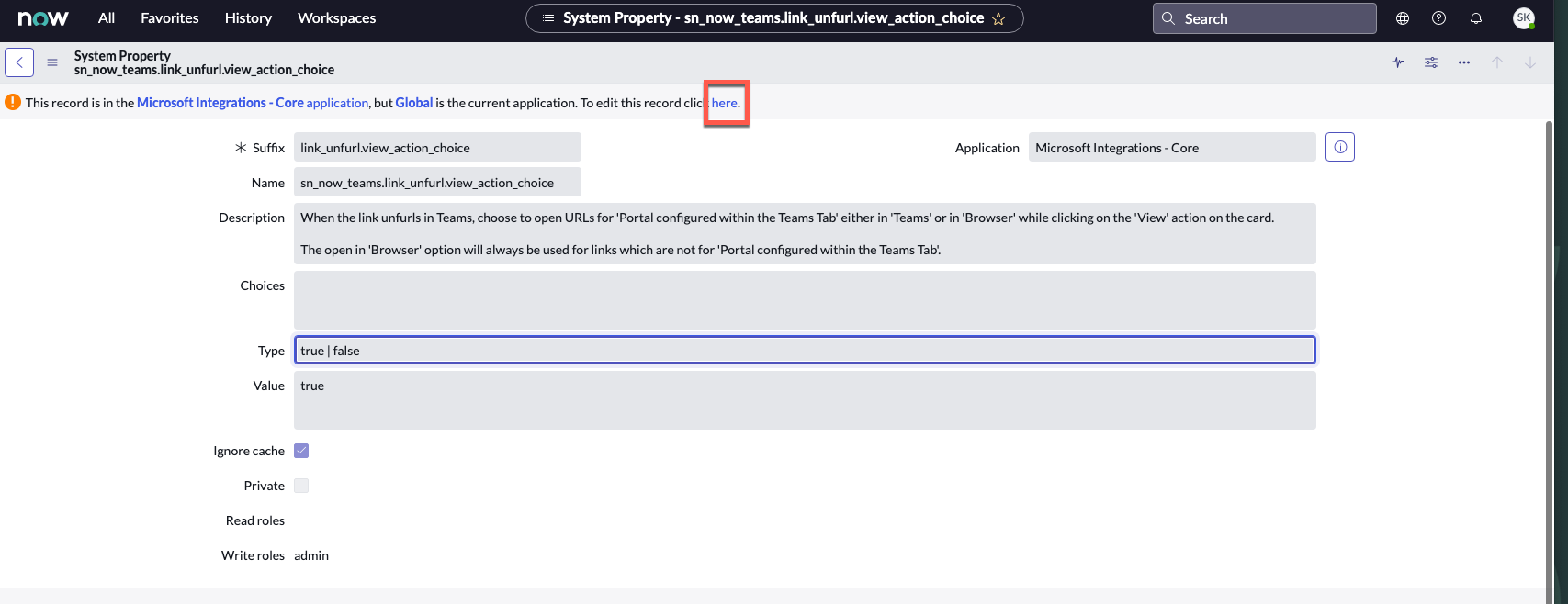The image size is (1568, 604).
Task: Open the help question mark icon
Action: [x=1439, y=18]
